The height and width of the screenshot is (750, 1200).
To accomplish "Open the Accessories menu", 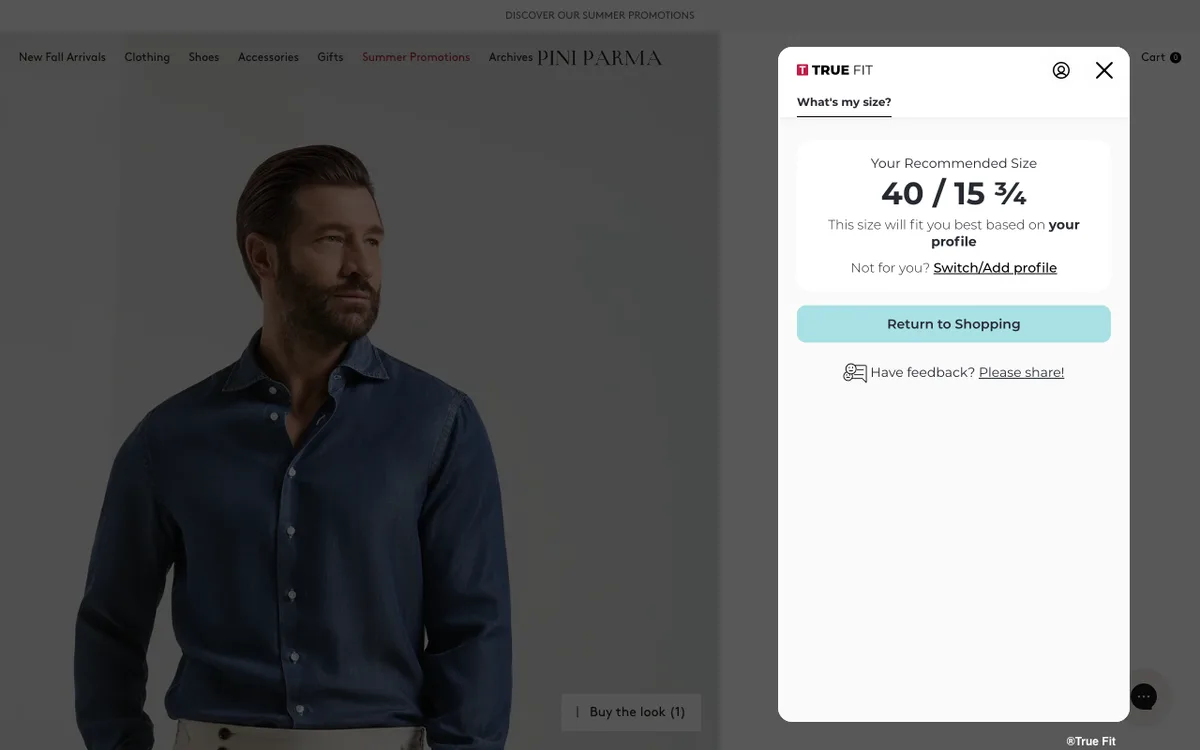I will (268, 57).
